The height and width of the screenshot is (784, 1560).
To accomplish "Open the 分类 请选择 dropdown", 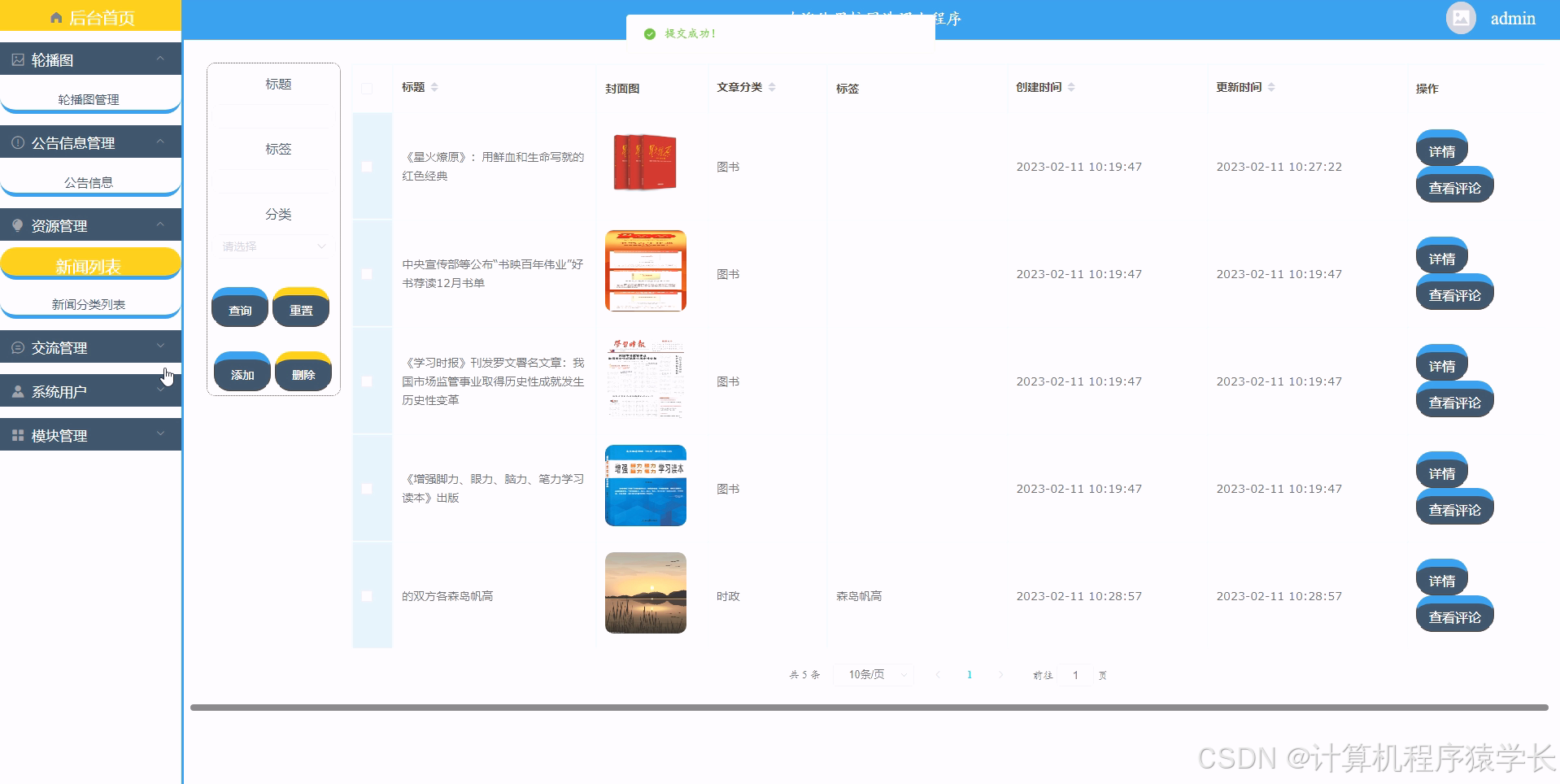I will [x=274, y=246].
